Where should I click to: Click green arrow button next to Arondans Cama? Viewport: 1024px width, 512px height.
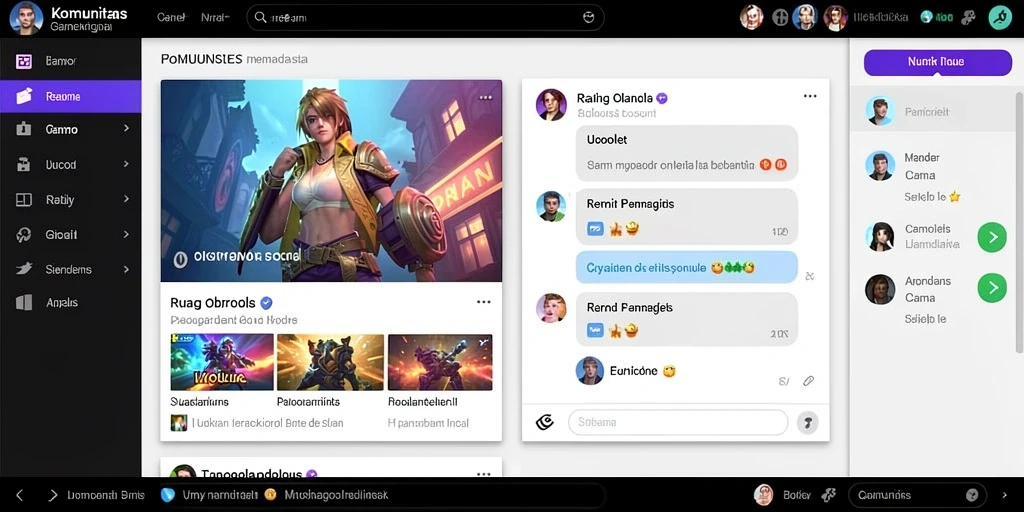992,287
